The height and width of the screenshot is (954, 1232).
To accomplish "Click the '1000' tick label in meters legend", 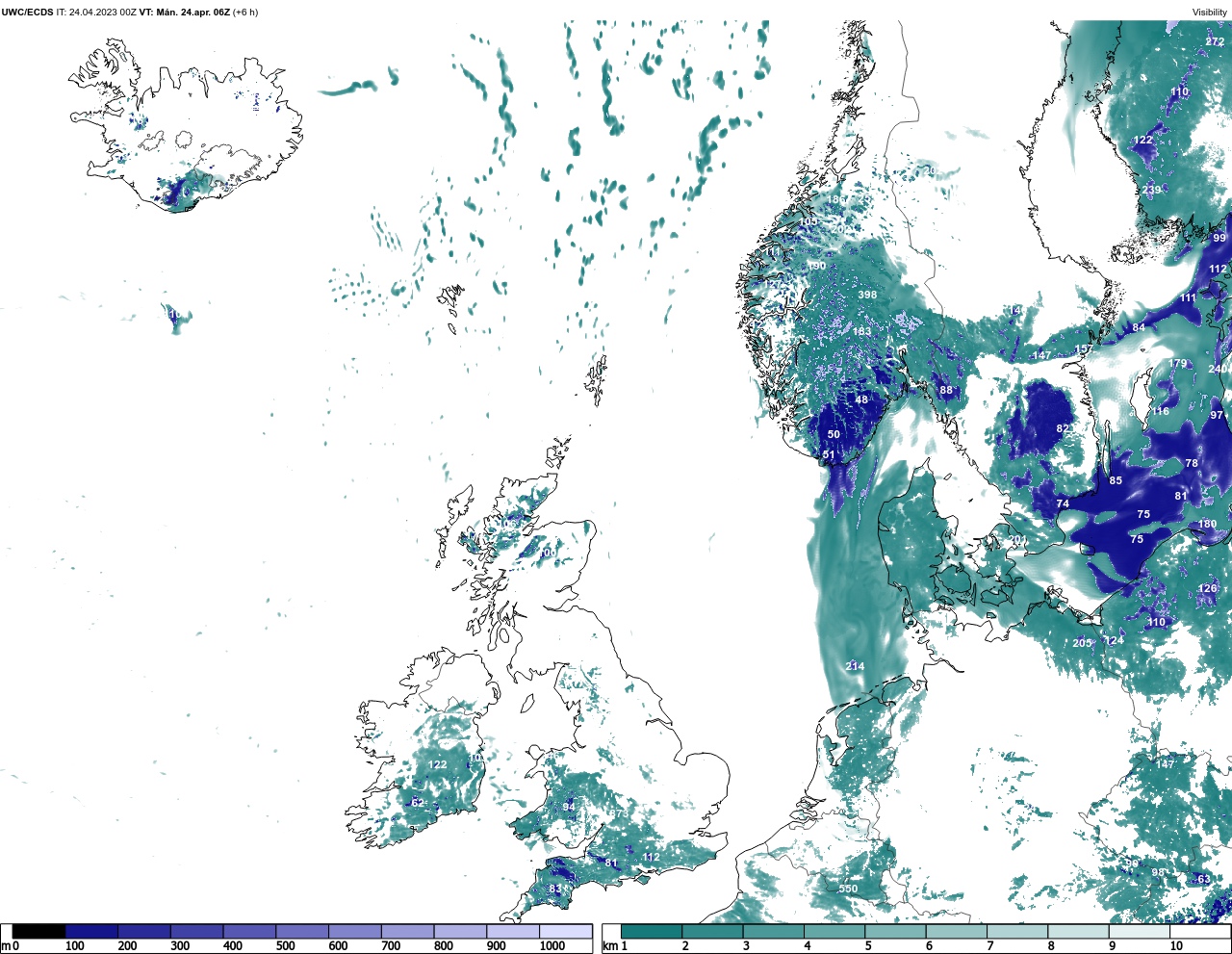I will [552, 946].
